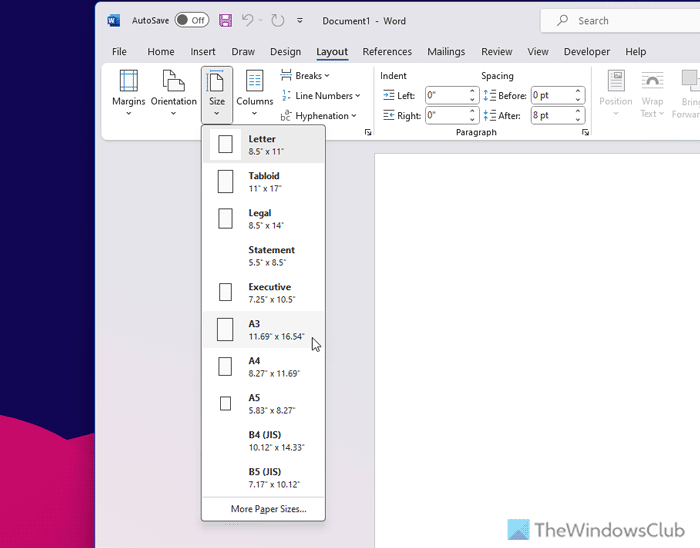The height and width of the screenshot is (548, 700).
Task: Increase Spacing Before with up arrow
Action: pyautogui.click(x=578, y=91)
